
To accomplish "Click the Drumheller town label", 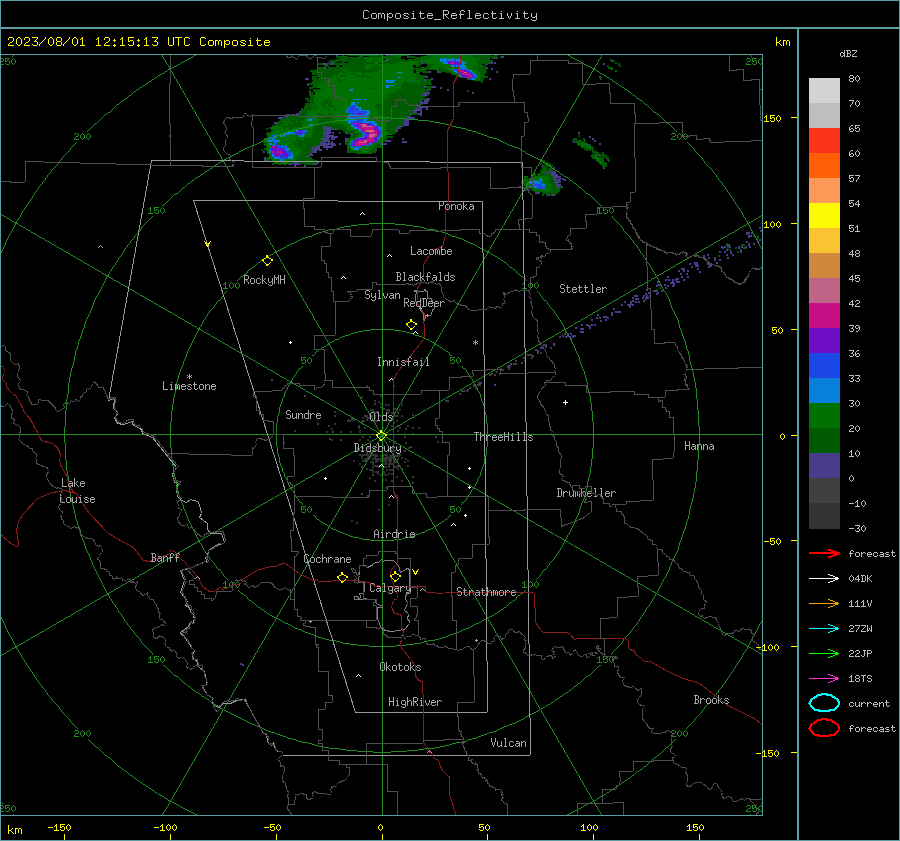I will pos(586,493).
